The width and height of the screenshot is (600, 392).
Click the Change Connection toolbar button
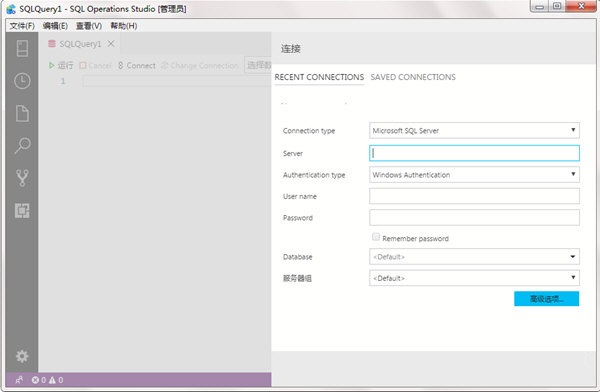coord(200,65)
